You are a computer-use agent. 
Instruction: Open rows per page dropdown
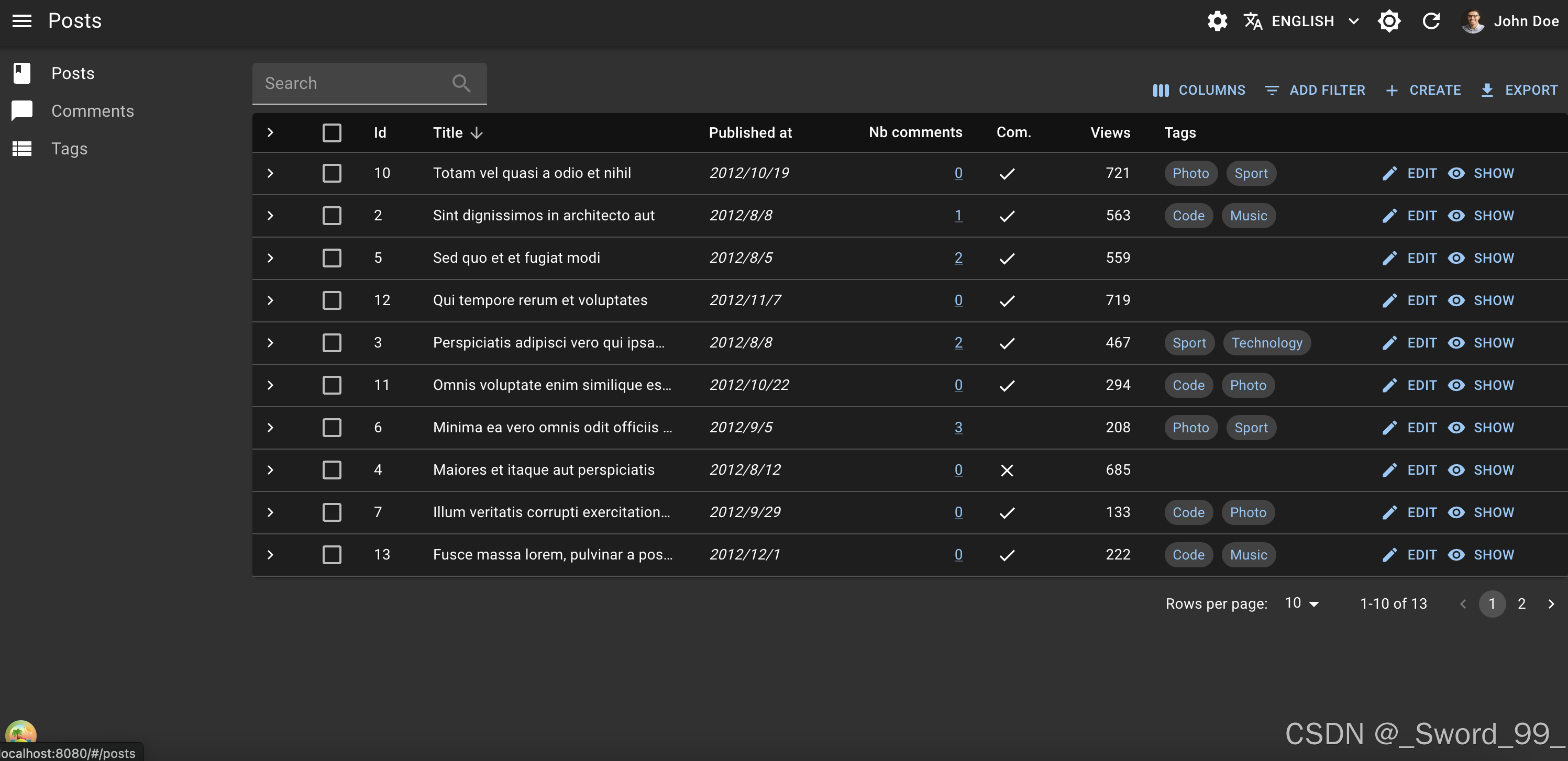point(1301,603)
